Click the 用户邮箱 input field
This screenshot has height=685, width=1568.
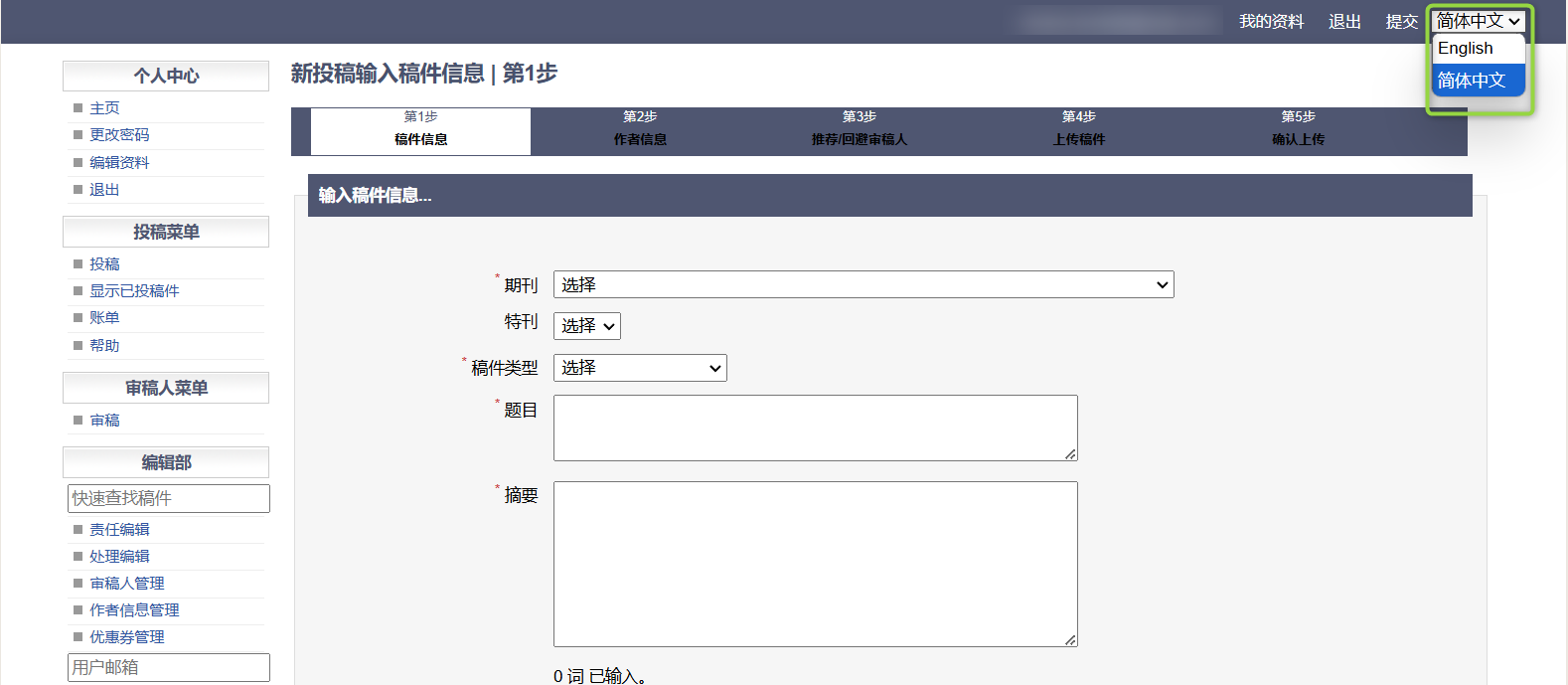coord(168,667)
